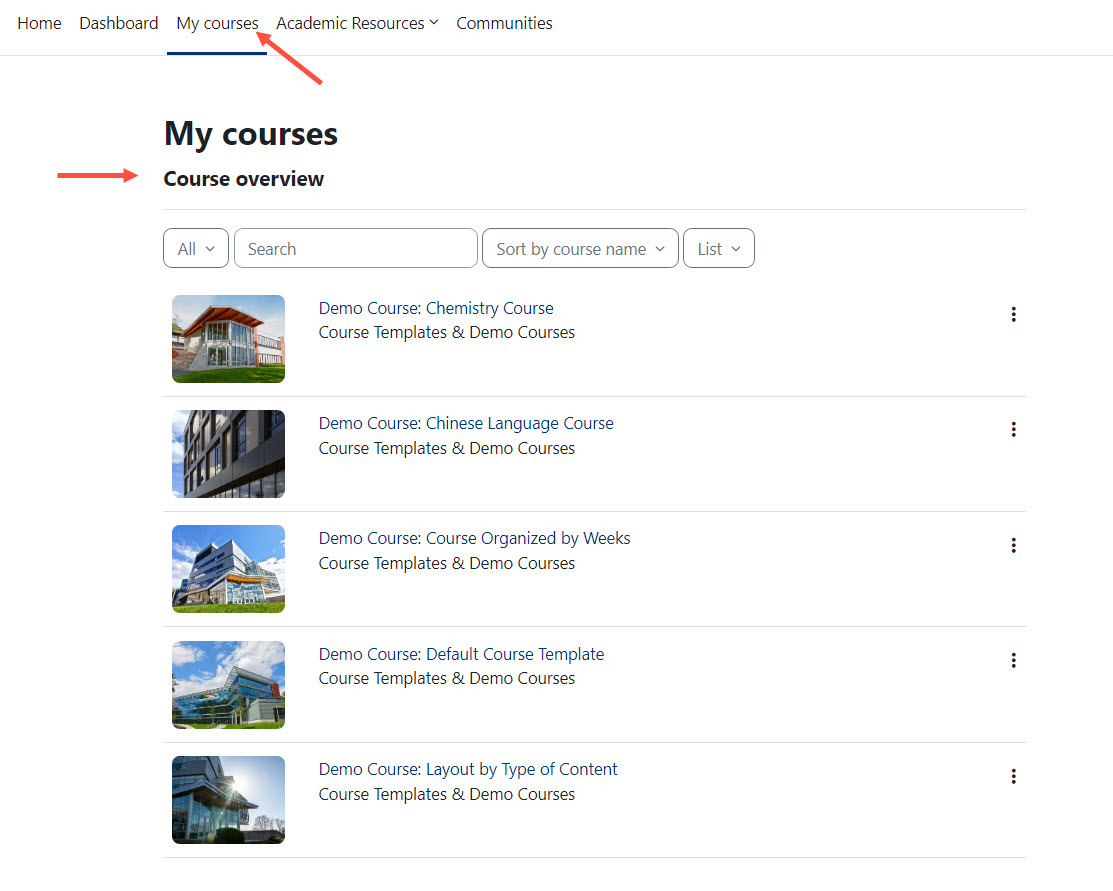1113x891 pixels.
Task: Open the kebab menu beside Chinese Language Course
Action: click(1013, 429)
